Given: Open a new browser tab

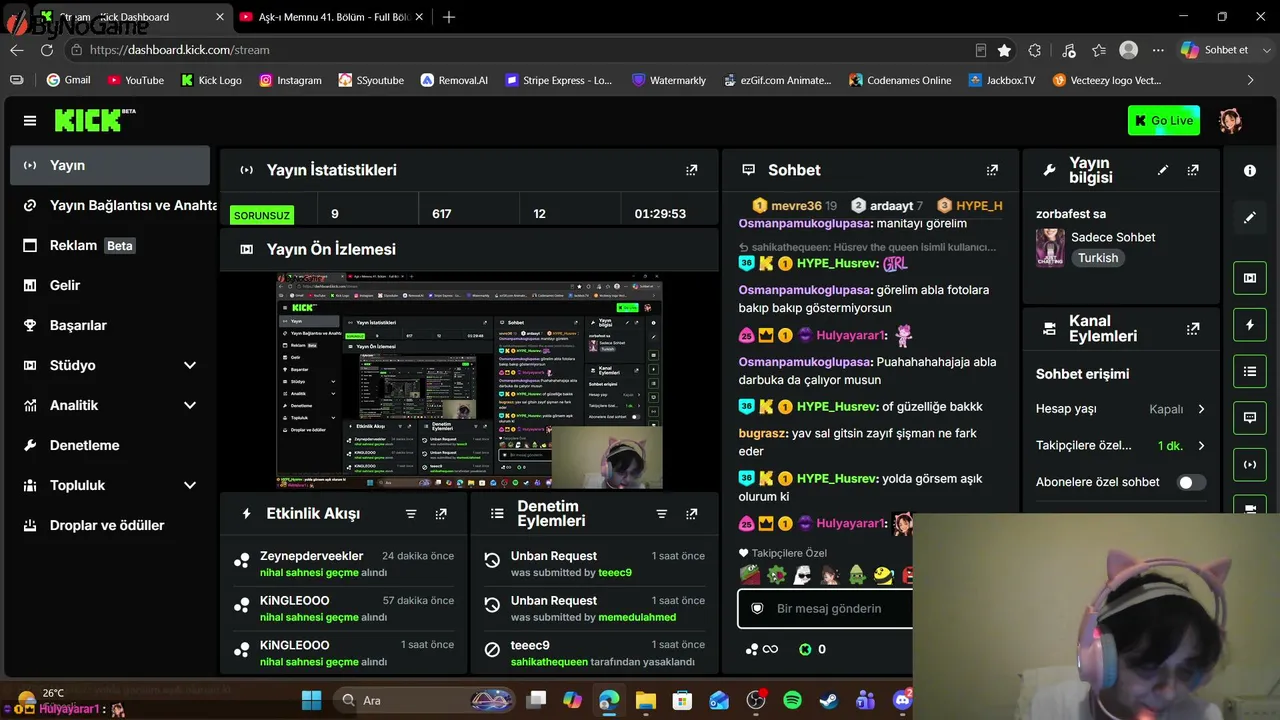Looking at the screenshot, I should [x=449, y=17].
